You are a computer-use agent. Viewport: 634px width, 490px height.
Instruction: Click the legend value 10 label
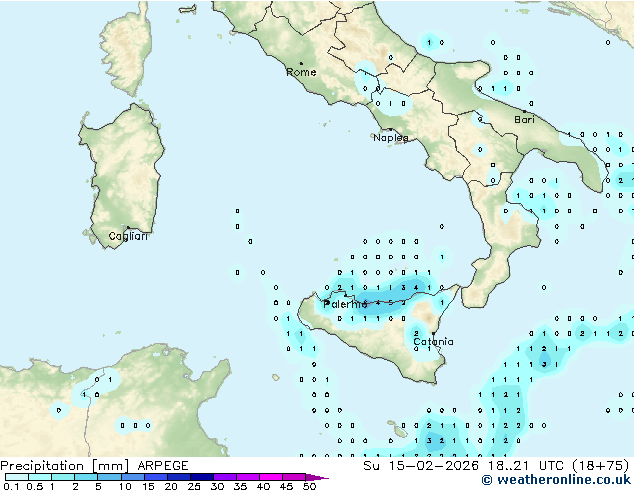(x=125, y=486)
